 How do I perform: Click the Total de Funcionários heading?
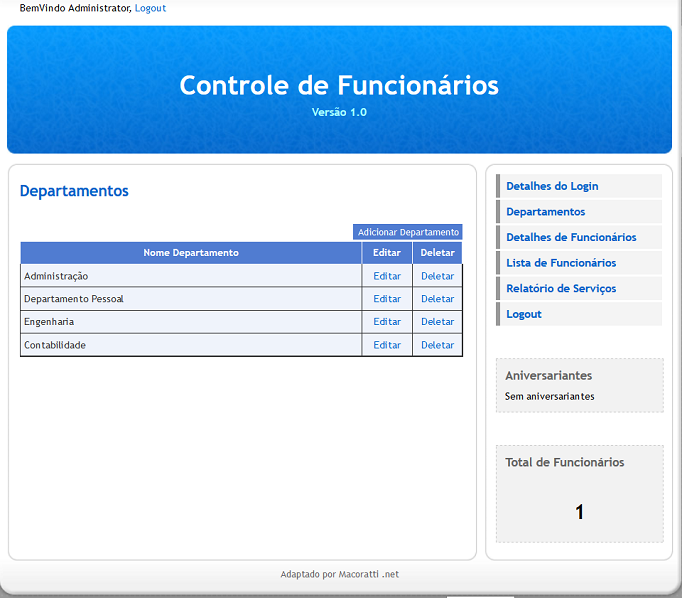coord(565,462)
